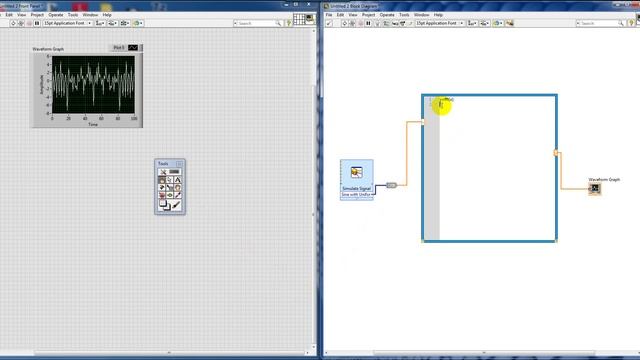This screenshot has height=360, width=640.
Task: Toggle Automatic Tool Selection in Tools palette
Action: coord(169,171)
